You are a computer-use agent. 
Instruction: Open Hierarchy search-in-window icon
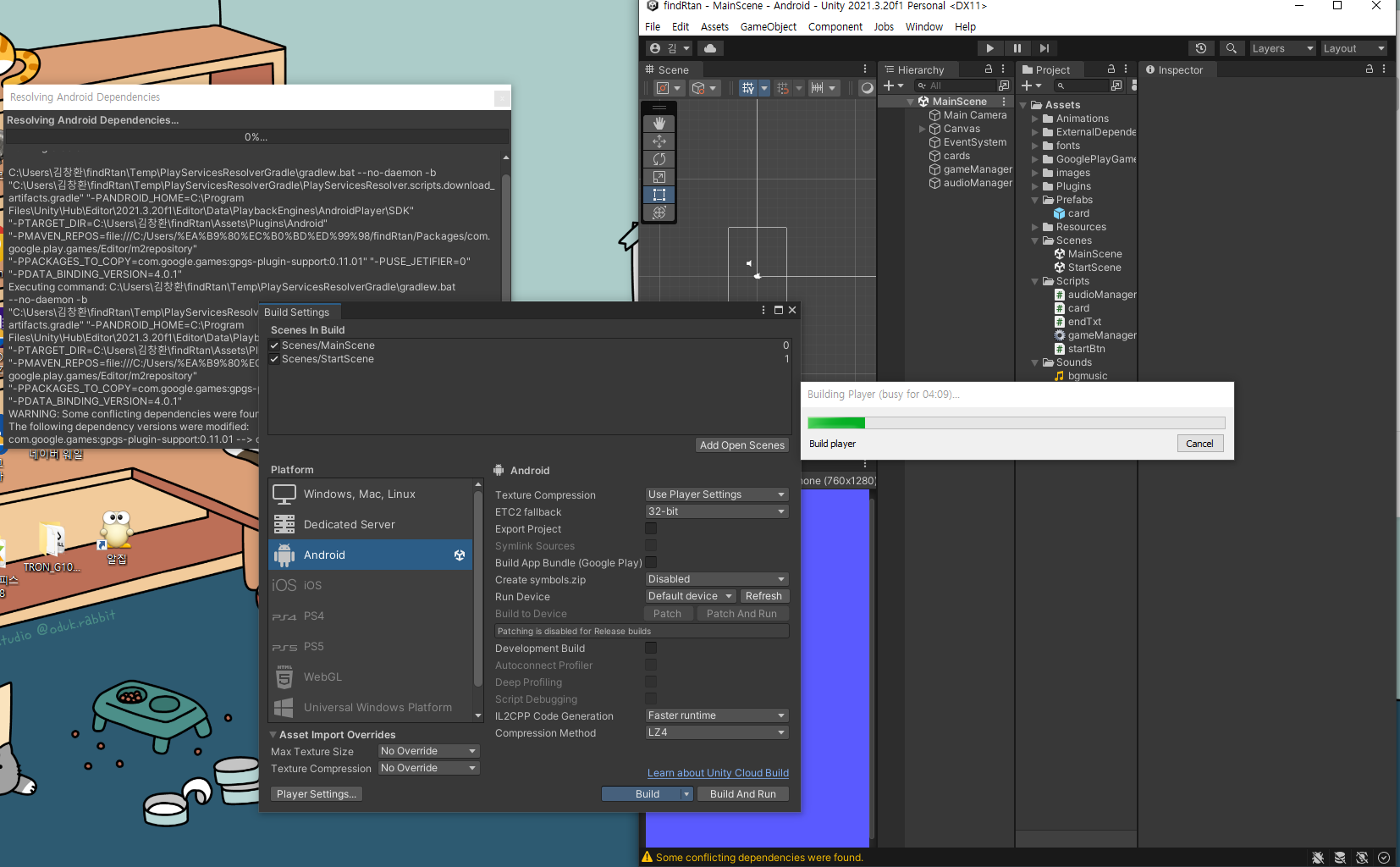[x=1004, y=86]
